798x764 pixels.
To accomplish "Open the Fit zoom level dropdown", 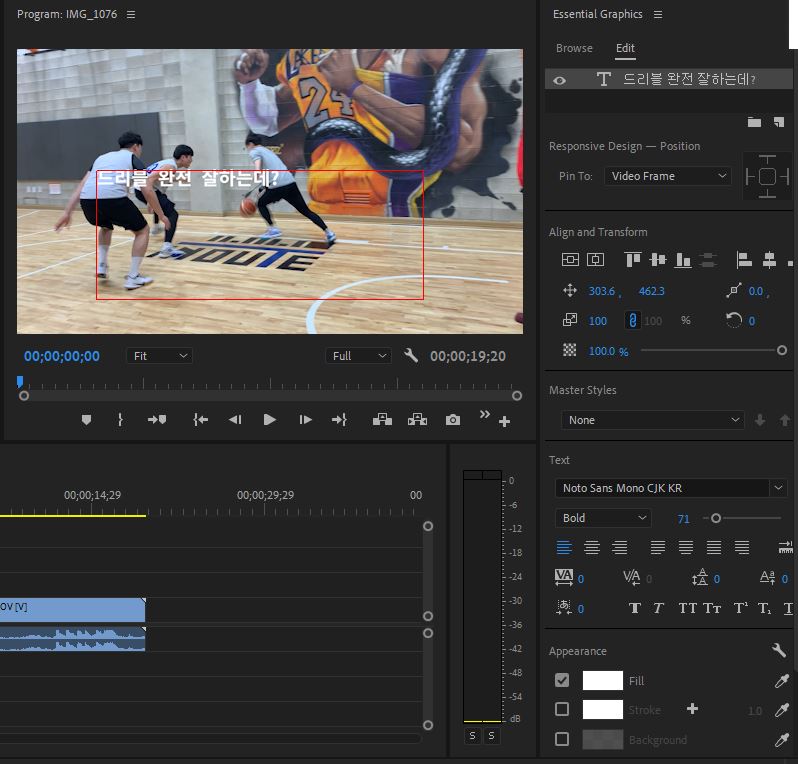I will 159,356.
